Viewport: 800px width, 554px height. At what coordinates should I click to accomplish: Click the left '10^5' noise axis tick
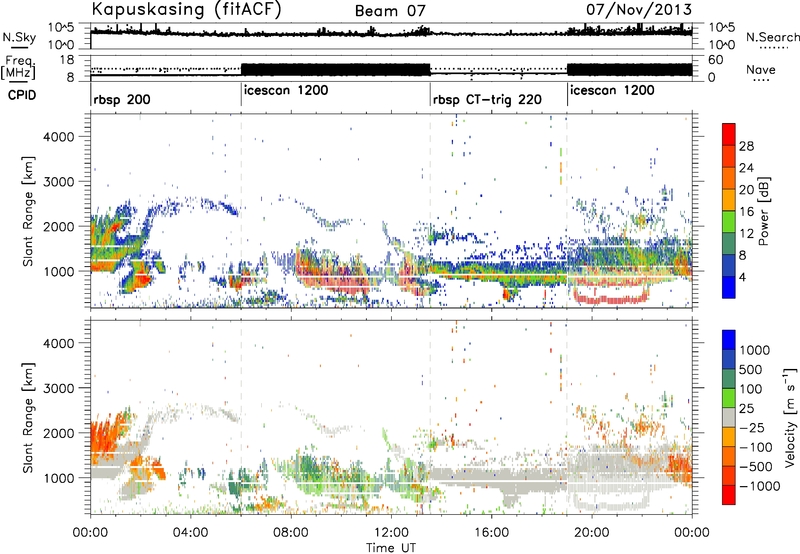[x=61, y=27]
